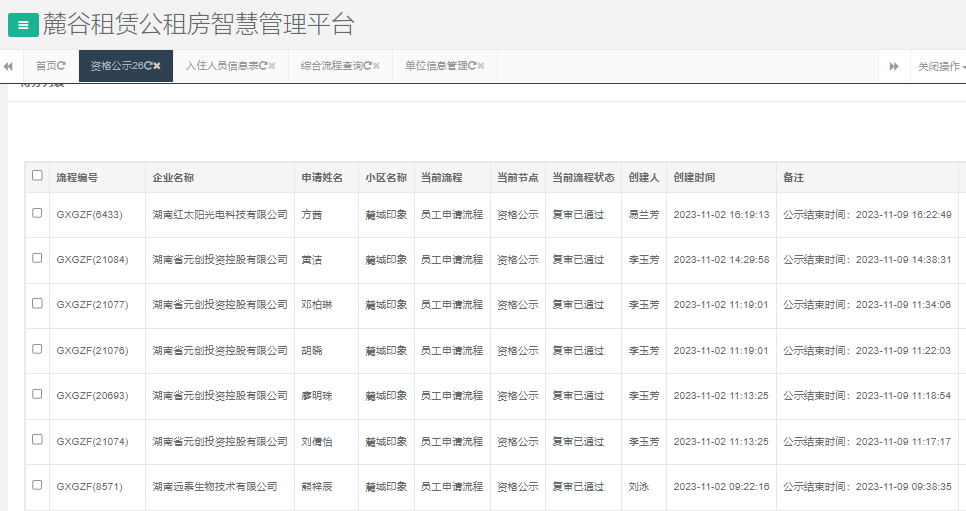Close the 综合流程查询 tab with its X
This screenshot has width=966, height=511.
pos(376,65)
